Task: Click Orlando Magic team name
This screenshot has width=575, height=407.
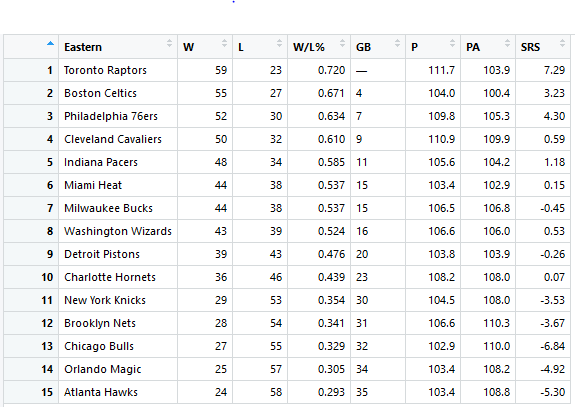Action: tap(103, 369)
